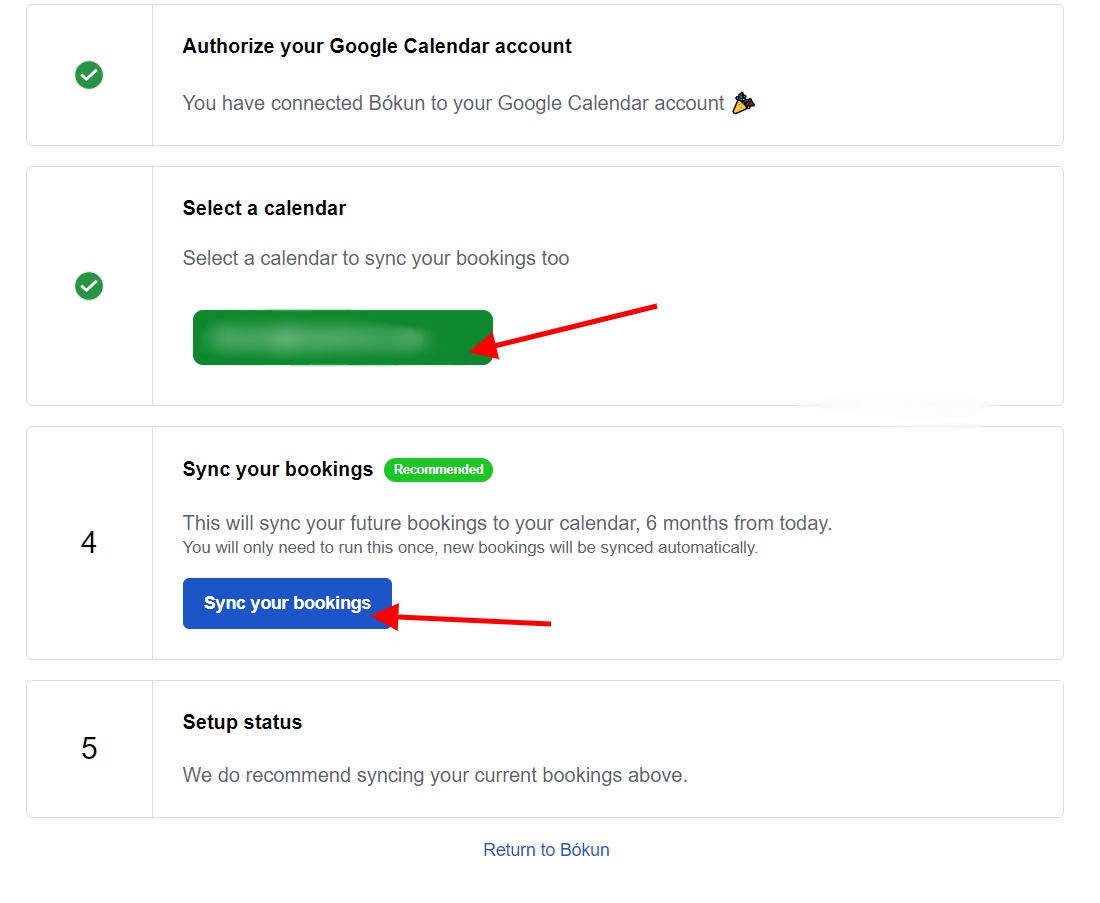Click the blue Sync your bookings button

(x=287, y=603)
